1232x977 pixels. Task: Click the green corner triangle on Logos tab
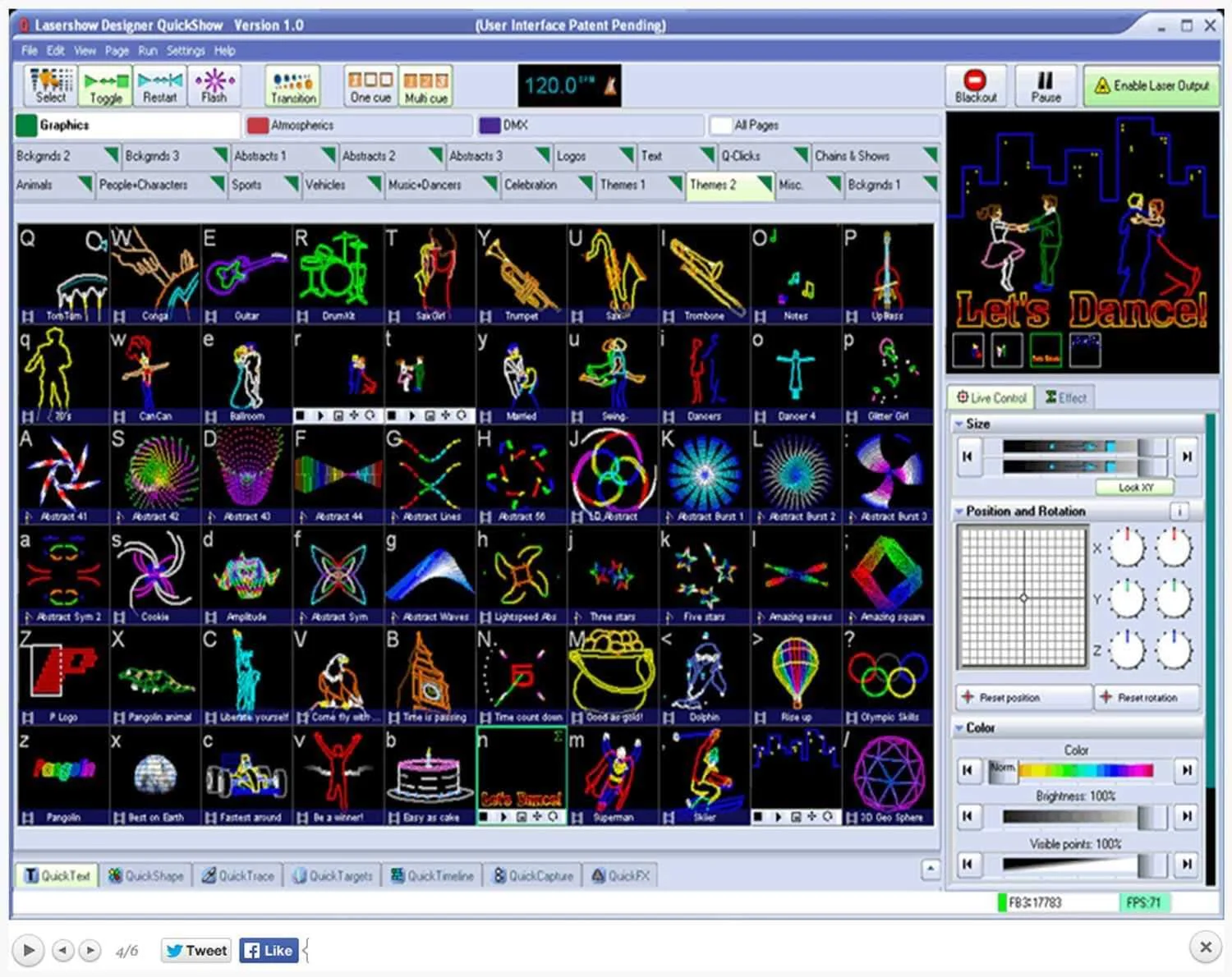coord(627,154)
